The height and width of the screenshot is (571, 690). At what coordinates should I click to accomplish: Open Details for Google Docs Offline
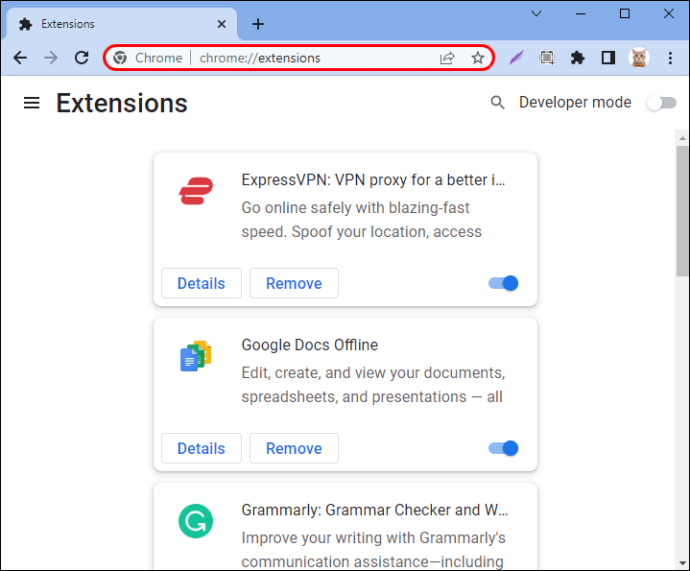[x=201, y=448]
